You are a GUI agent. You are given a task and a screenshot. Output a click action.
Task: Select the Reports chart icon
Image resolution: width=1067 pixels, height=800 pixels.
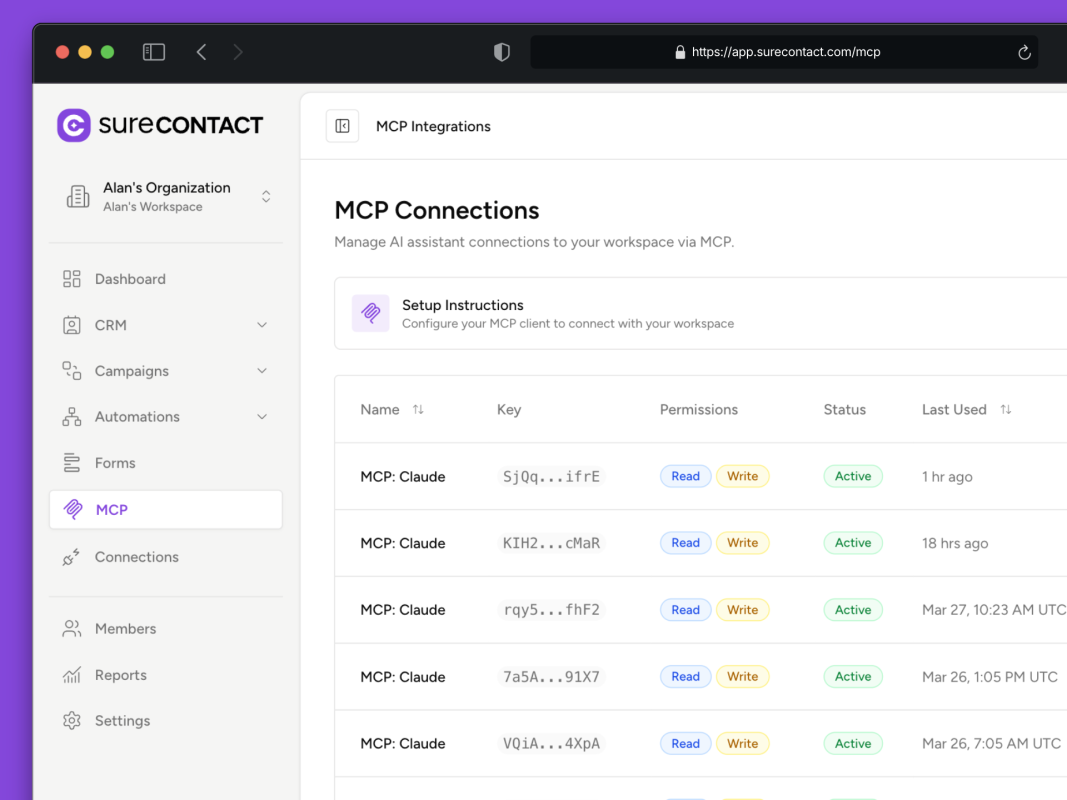pyautogui.click(x=71, y=674)
